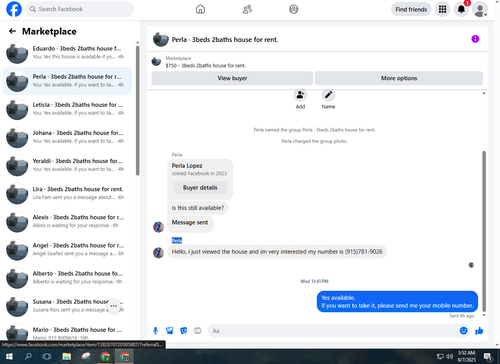Open active Chrome window on taskbar
The width and height of the screenshot is (500, 364).
pos(125,356)
